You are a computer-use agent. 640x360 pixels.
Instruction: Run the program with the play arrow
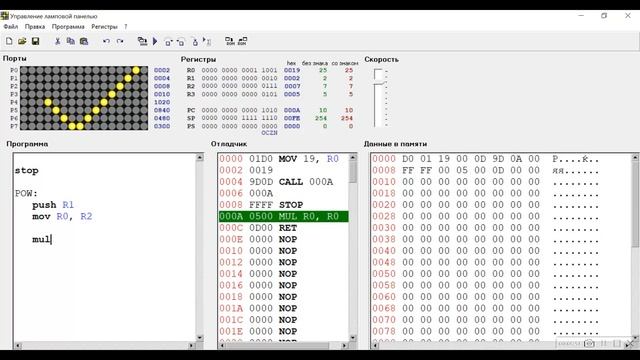pos(155,41)
